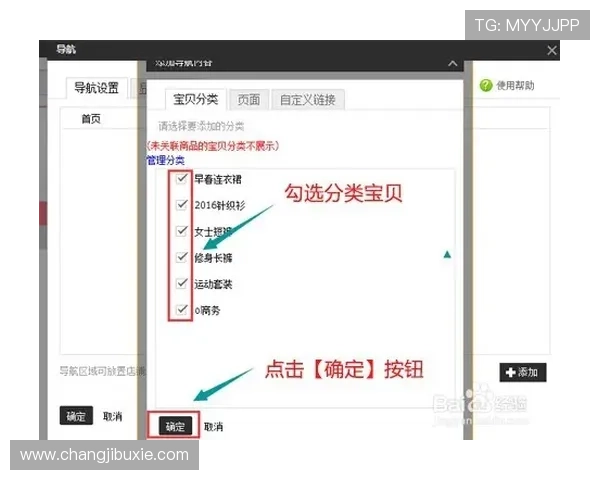Viewport: 600px width, 480px height.
Task: Open the 页面 tab
Action: point(249,100)
